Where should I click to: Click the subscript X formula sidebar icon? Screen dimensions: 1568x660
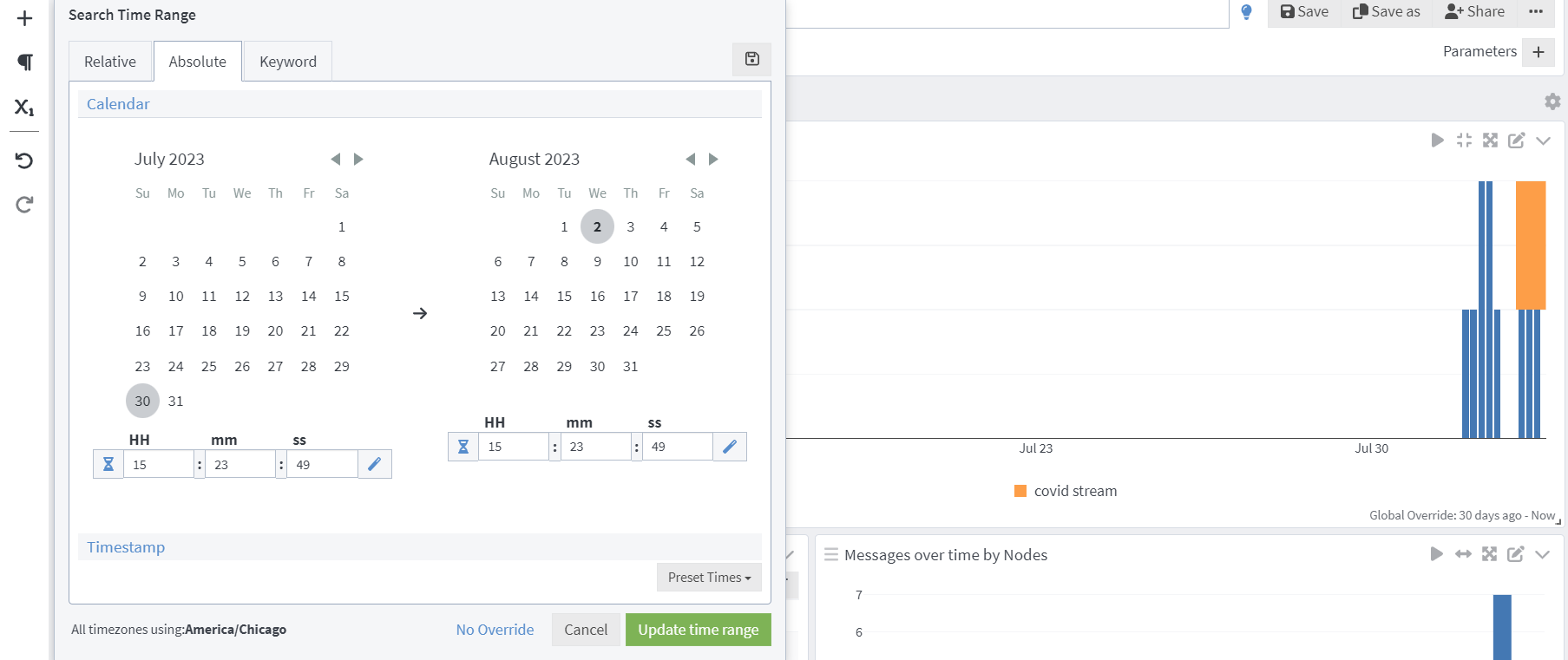pos(24,108)
